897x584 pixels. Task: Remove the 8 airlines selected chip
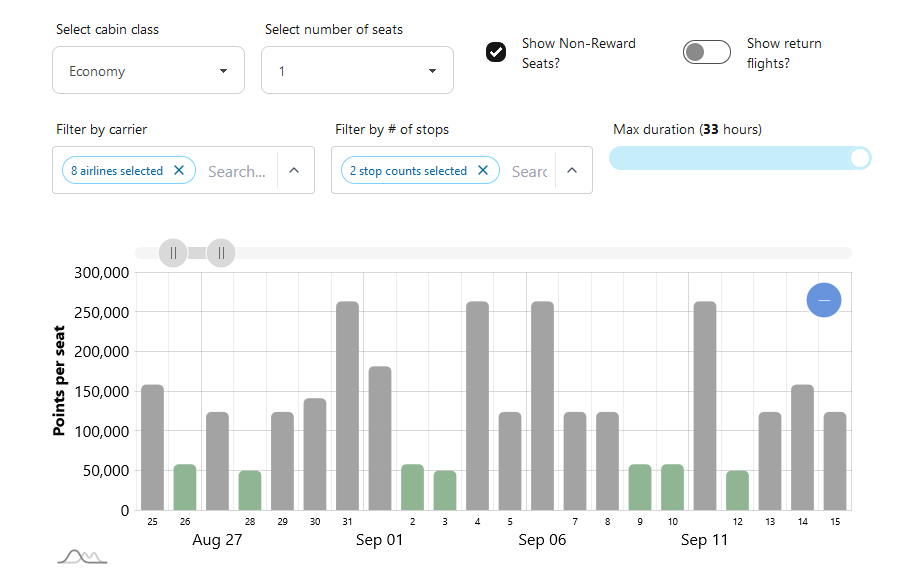179,170
